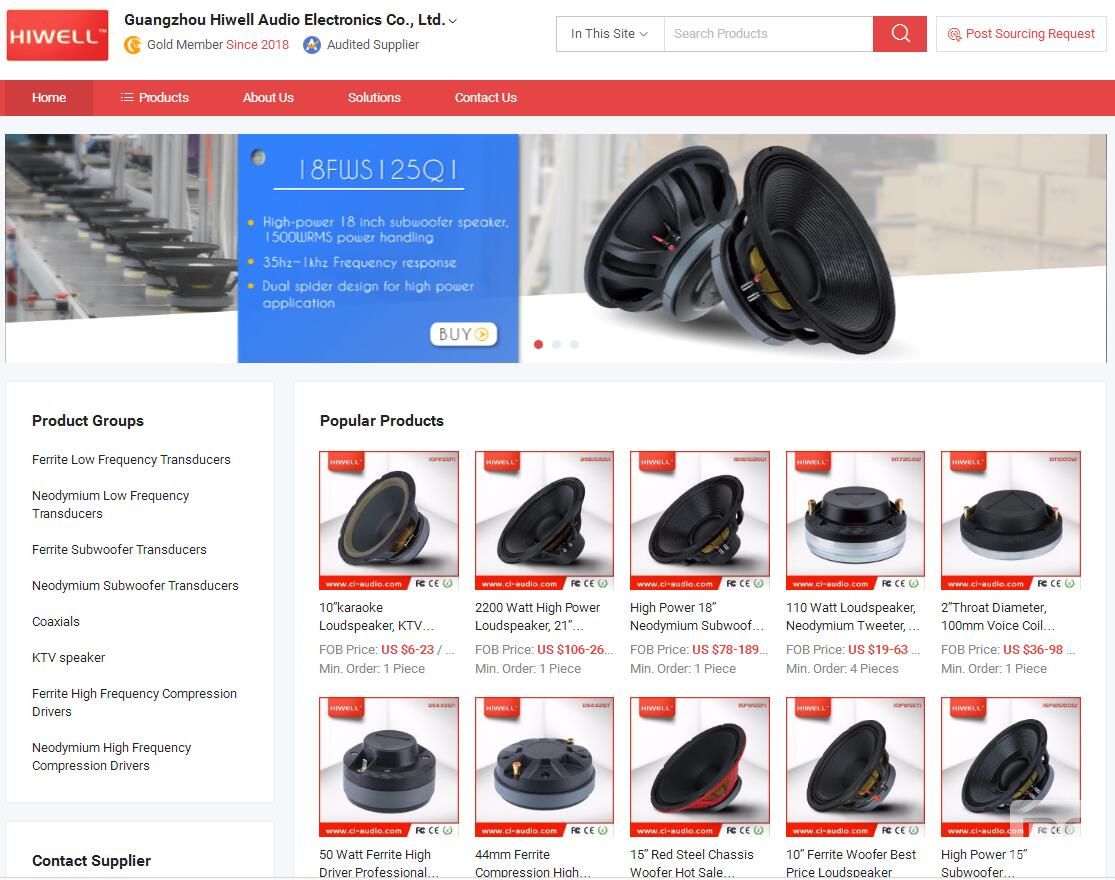Image resolution: width=1115 pixels, height=880 pixels.
Task: Click High Power 18" Neodymium Subwoofer title
Action: 697,617
